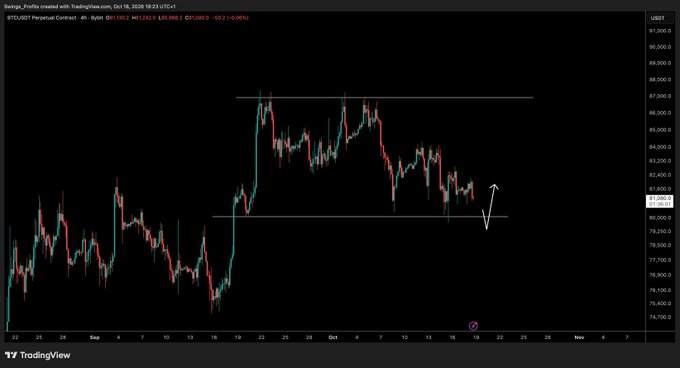Click the 74,700.0 price axis label
680x368 pixels.
[x=660, y=317]
